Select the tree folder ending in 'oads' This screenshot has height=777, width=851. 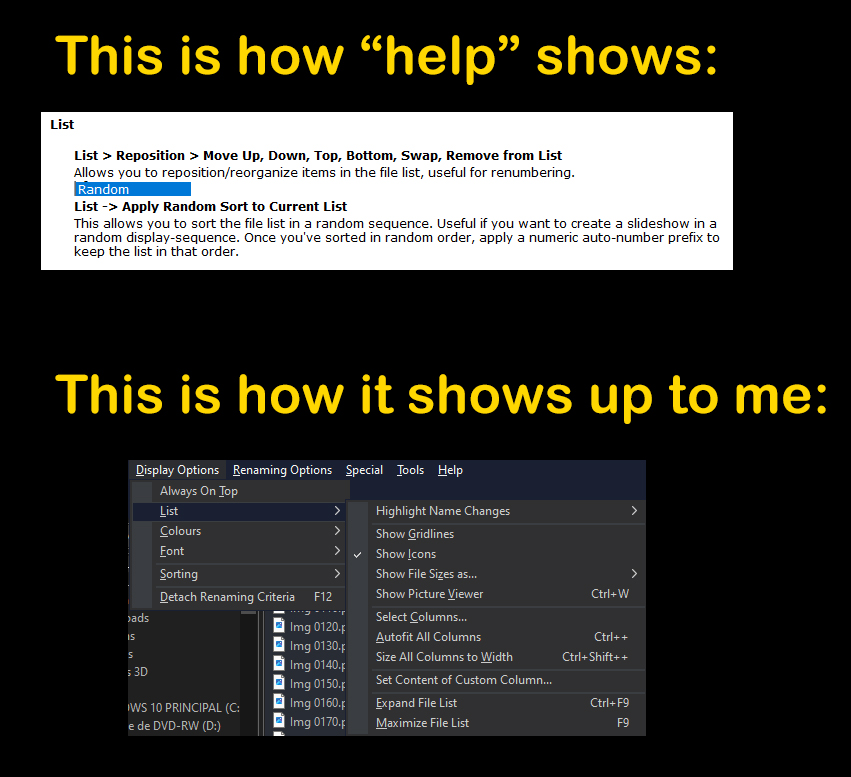(x=138, y=618)
